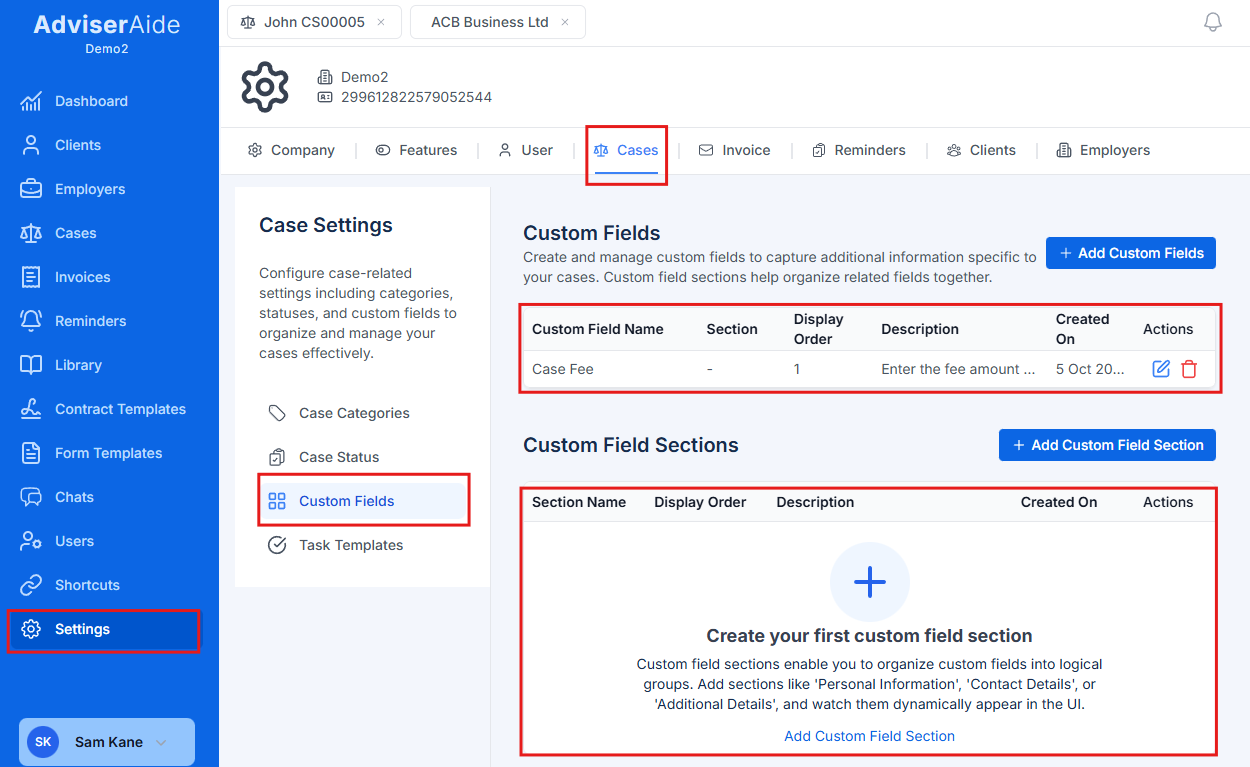1250x767 pixels.
Task: Click the Shortcuts sidebar icon
Action: [31, 585]
